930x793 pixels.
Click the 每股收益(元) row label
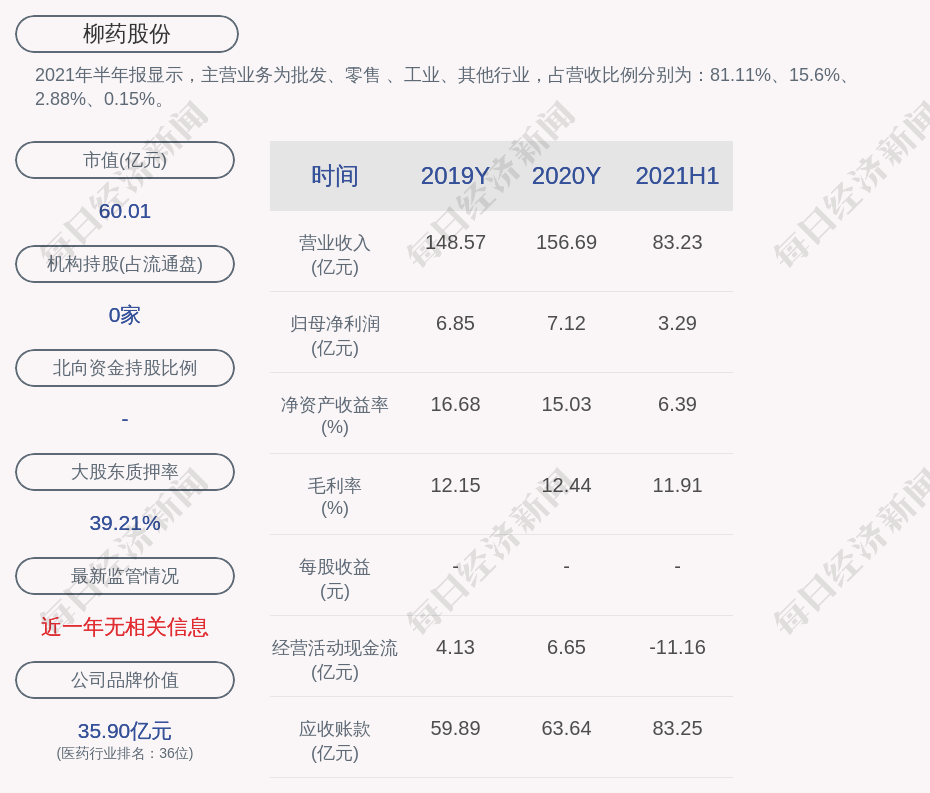tap(335, 579)
